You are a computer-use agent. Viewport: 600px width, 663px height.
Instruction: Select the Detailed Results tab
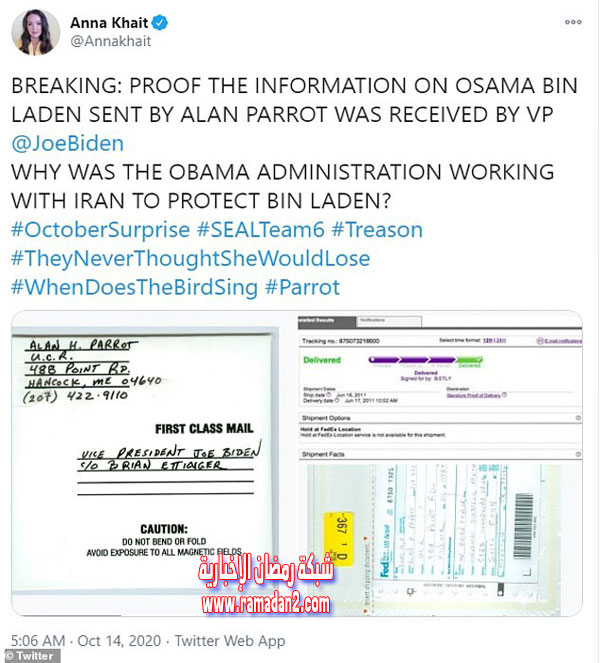tap(327, 321)
